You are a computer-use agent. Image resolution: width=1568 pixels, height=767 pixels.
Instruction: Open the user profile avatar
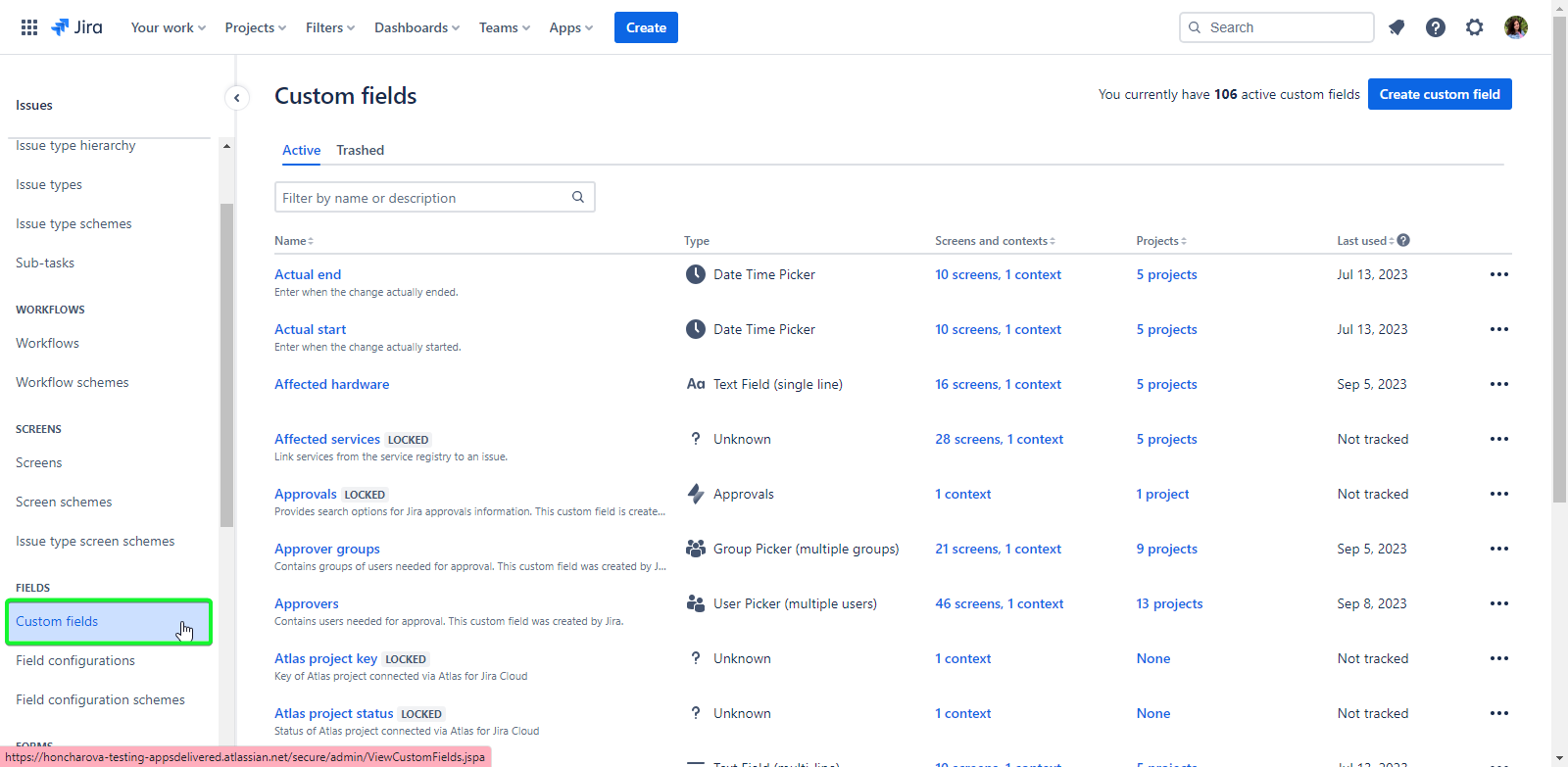pyautogui.click(x=1515, y=27)
